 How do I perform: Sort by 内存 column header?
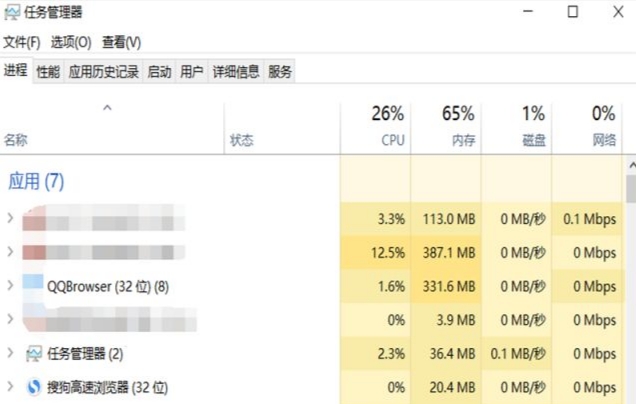click(x=446, y=127)
